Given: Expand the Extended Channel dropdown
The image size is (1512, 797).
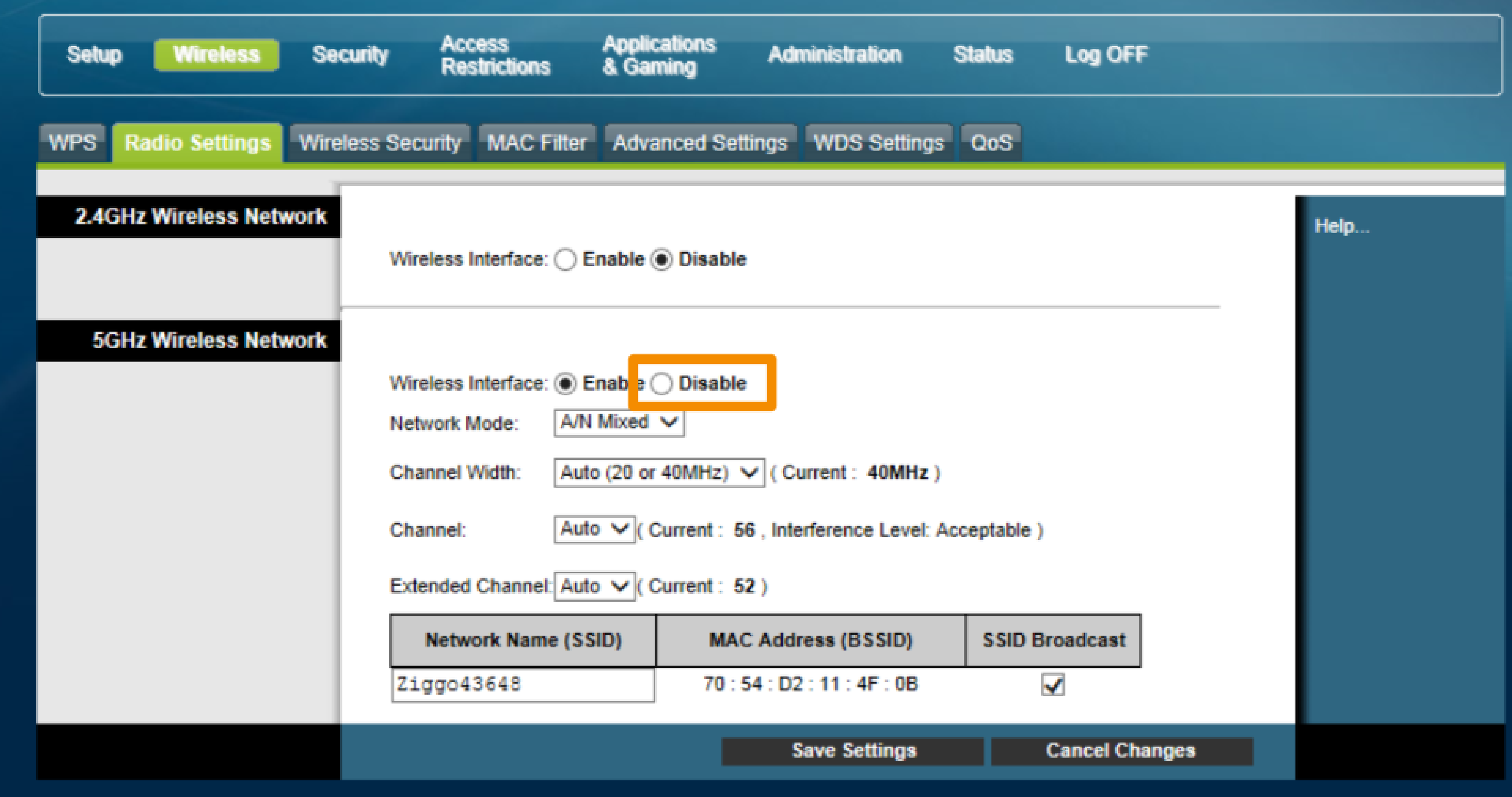Looking at the screenshot, I should point(593,586).
